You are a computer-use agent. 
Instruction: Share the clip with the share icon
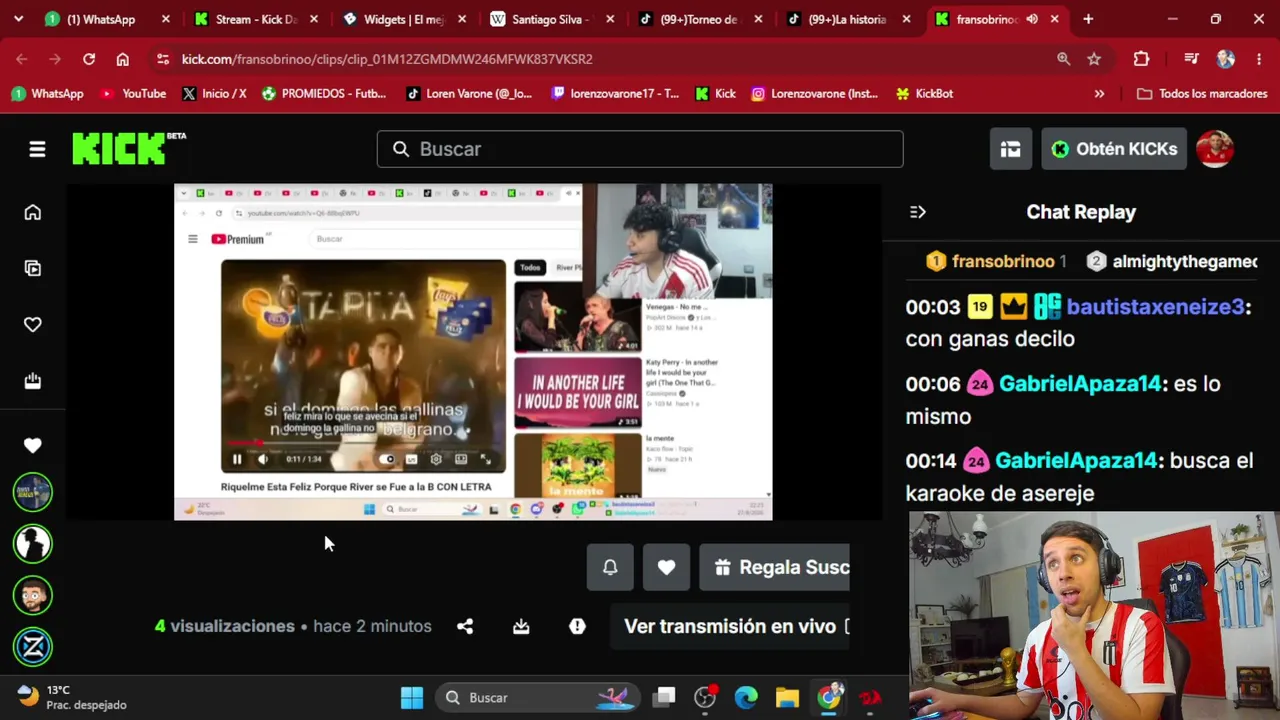pos(465,626)
